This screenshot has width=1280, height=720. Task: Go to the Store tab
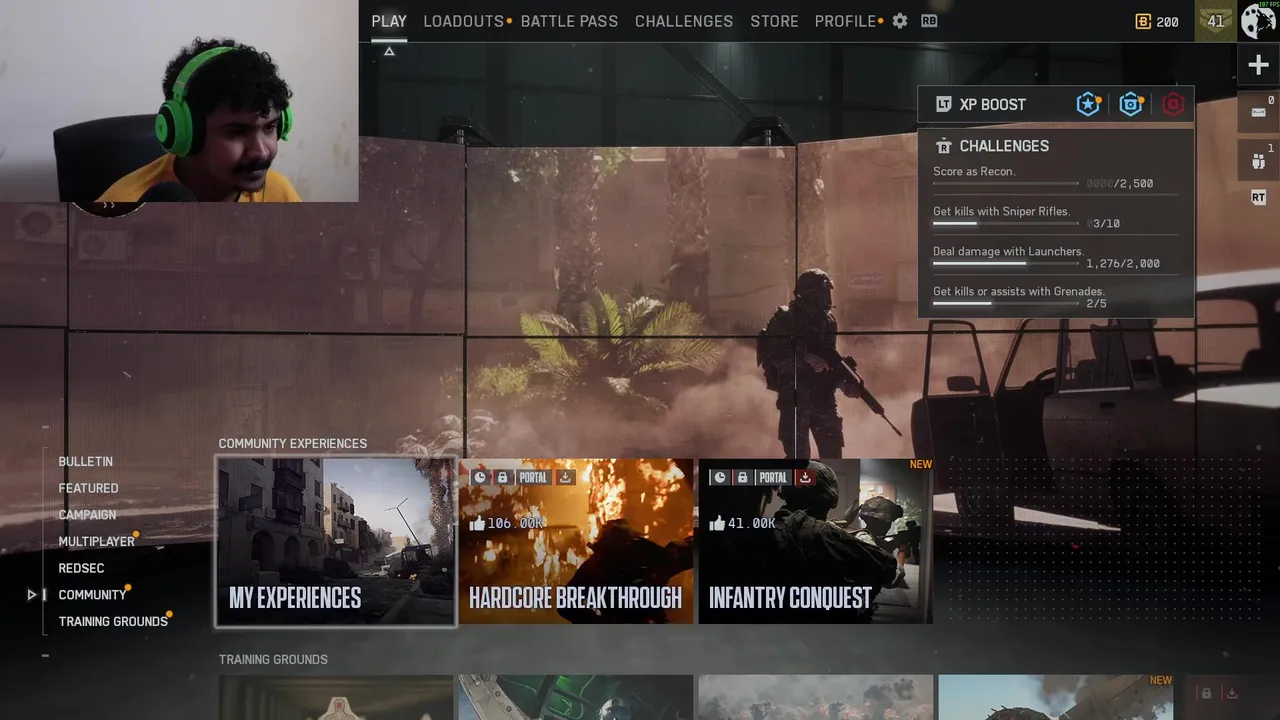click(x=774, y=21)
